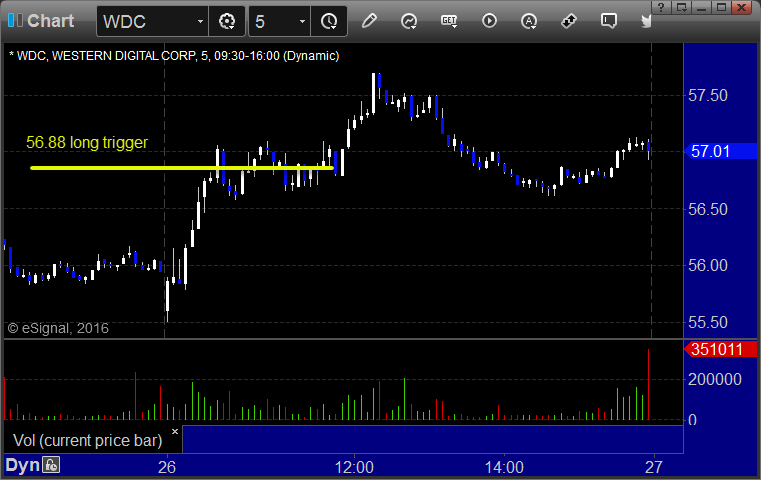761x480 pixels.
Task: Open the window options dropdown icon
Action: click(x=682, y=7)
